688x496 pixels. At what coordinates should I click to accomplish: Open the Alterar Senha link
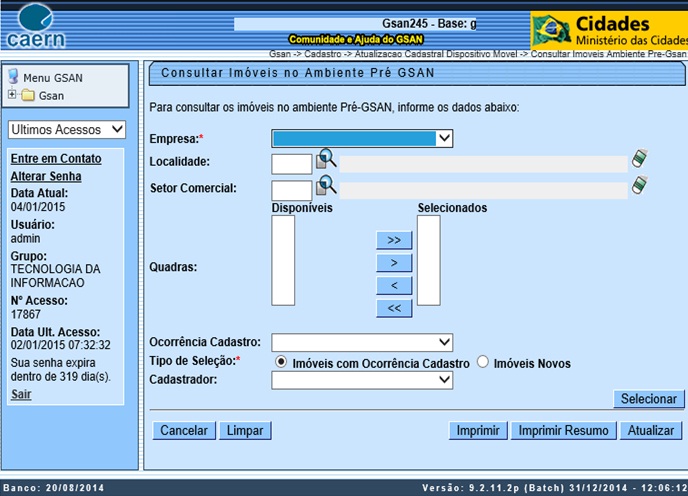click(46, 176)
